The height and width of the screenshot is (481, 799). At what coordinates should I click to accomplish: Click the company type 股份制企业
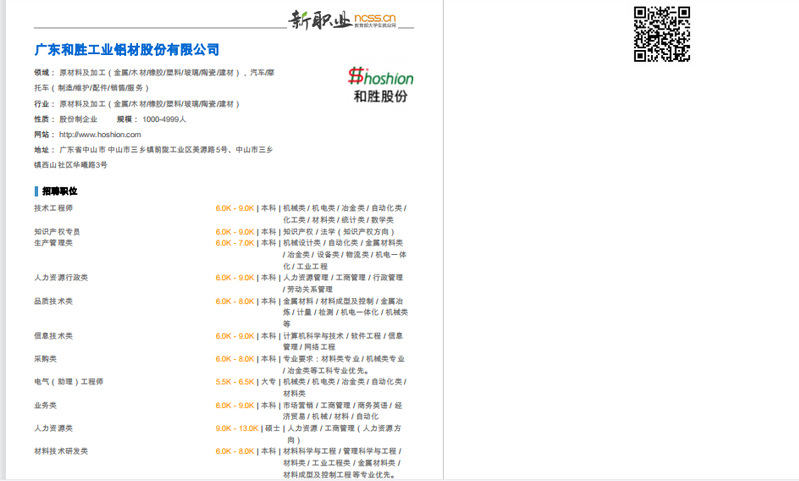coord(78,119)
